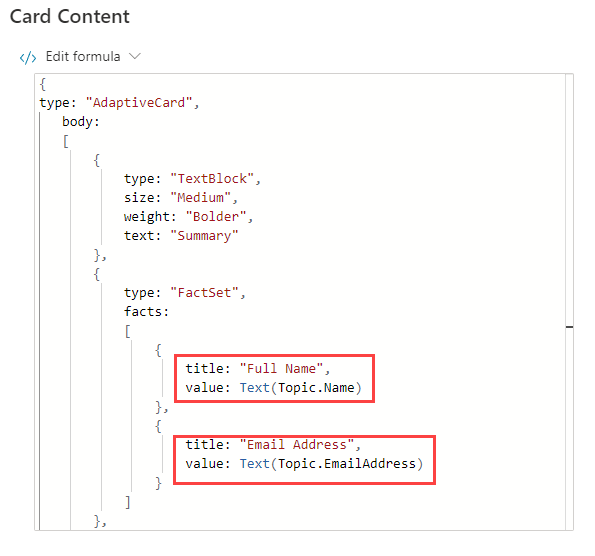Click the vertical scrollbar of the formula editor

(569, 302)
